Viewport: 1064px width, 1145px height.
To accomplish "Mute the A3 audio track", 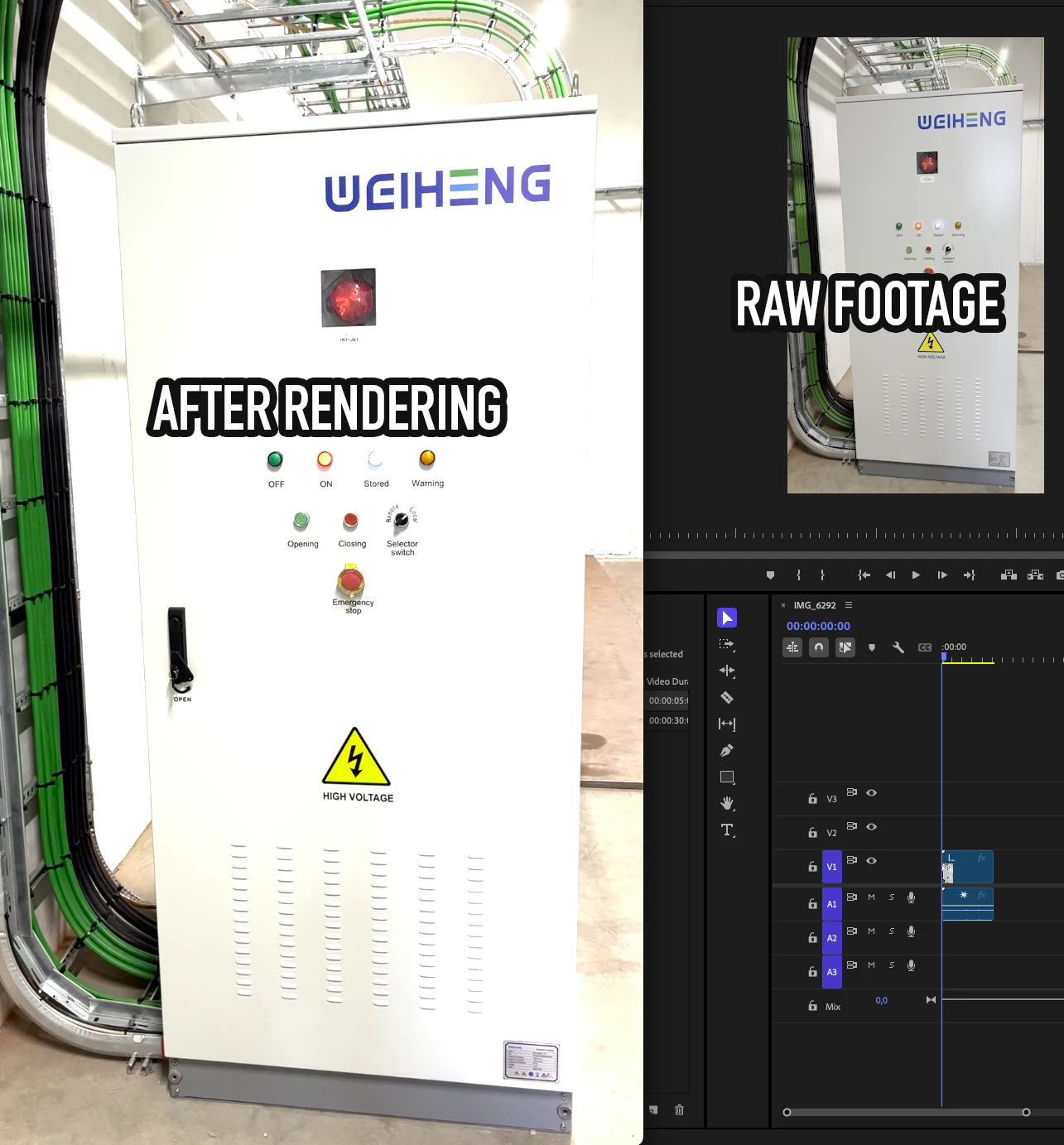I will (x=871, y=965).
